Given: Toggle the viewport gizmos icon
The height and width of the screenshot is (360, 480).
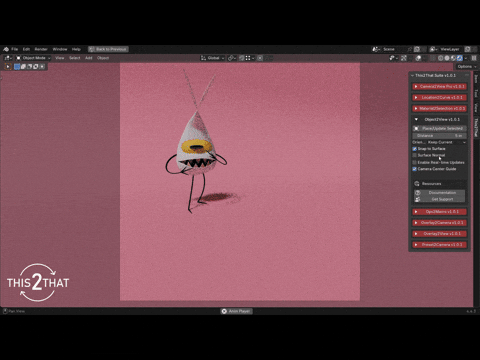Looking at the screenshot, I should pos(404,58).
